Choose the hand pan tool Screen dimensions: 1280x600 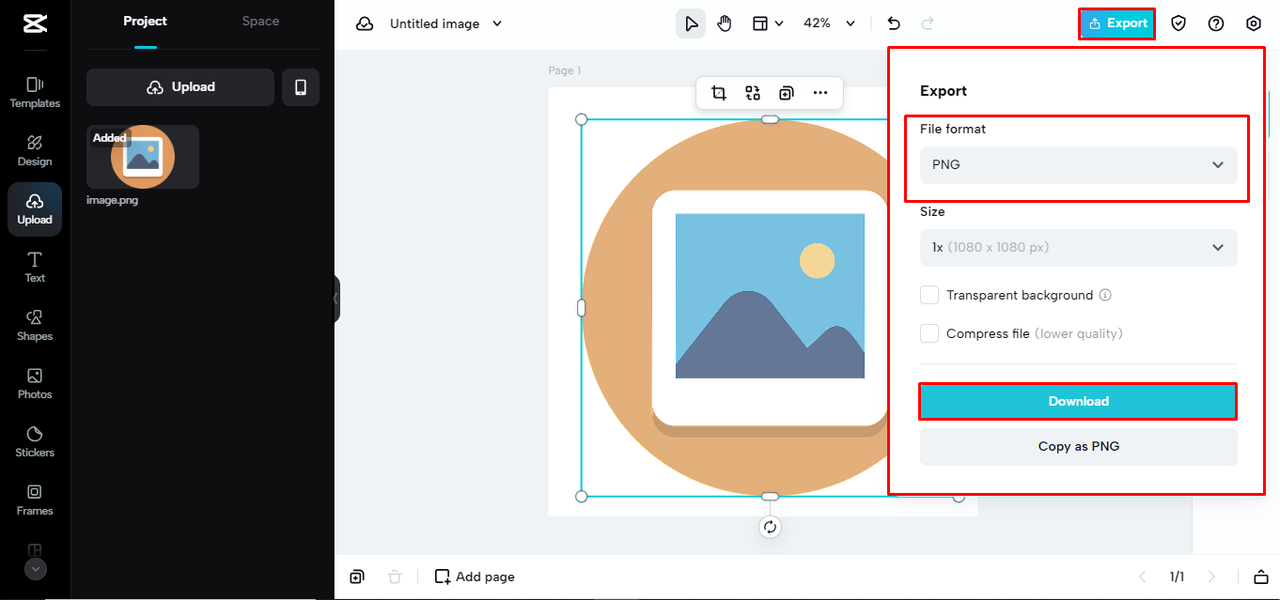tap(724, 23)
